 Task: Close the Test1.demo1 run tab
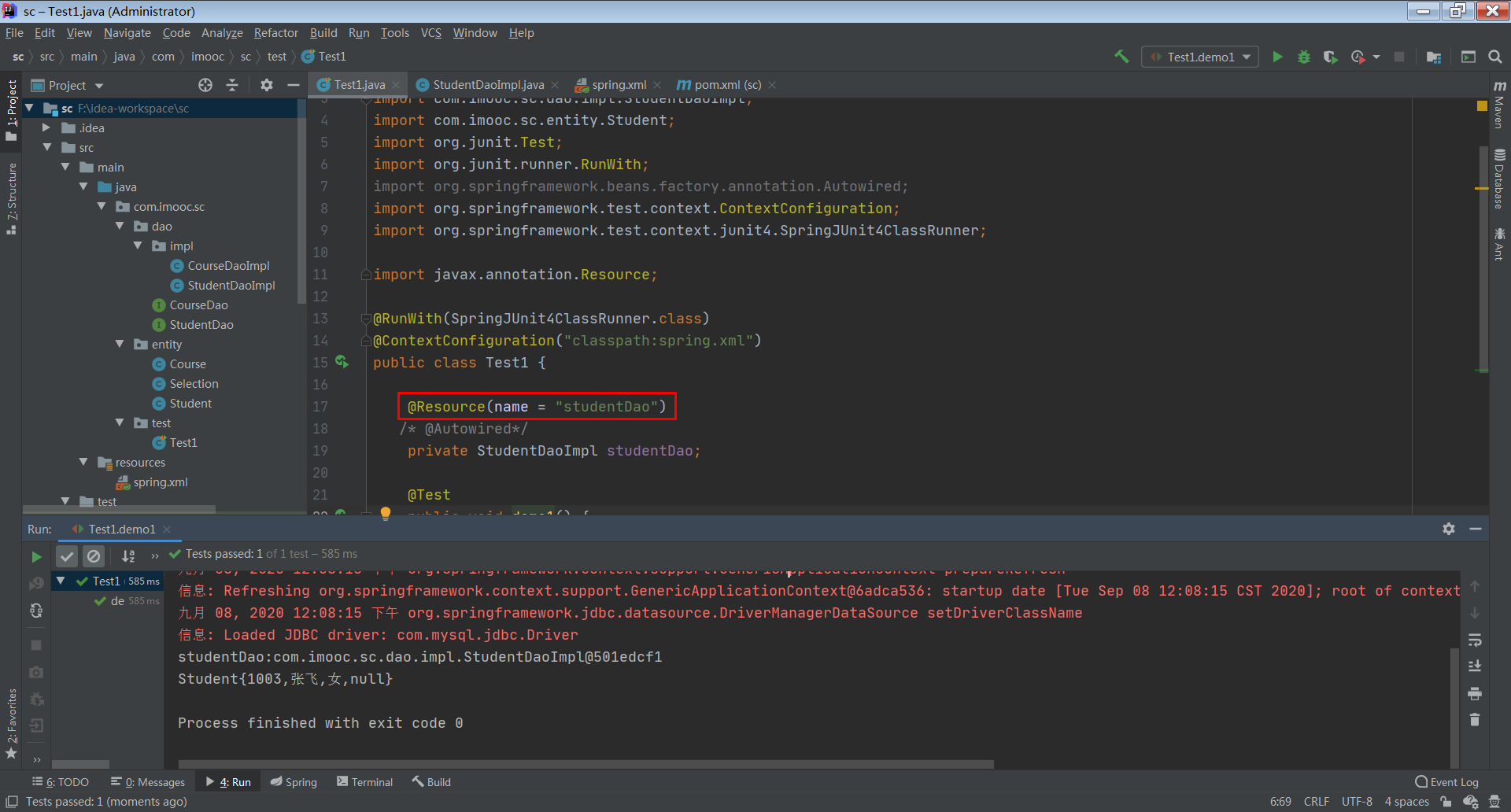(167, 530)
